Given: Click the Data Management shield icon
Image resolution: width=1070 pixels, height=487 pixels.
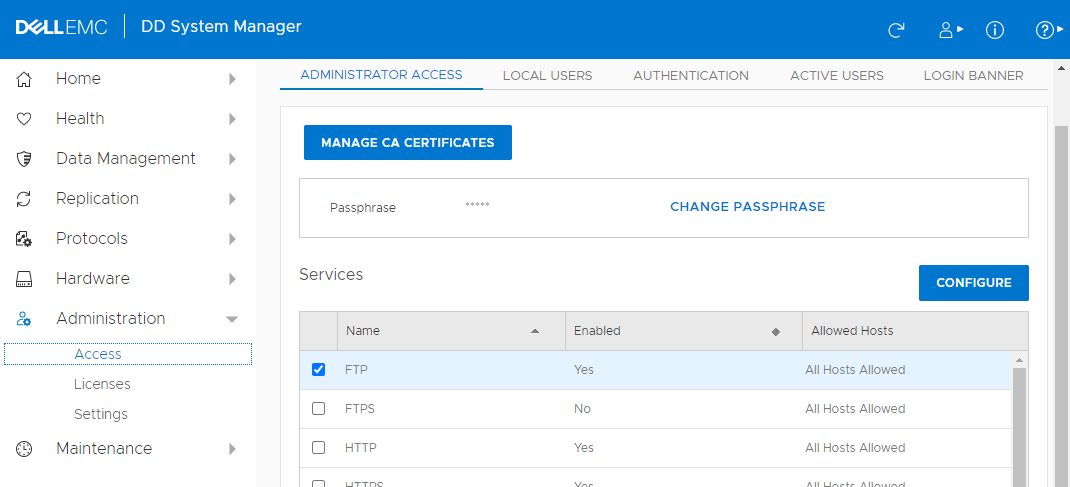Looking at the screenshot, I should (x=25, y=159).
